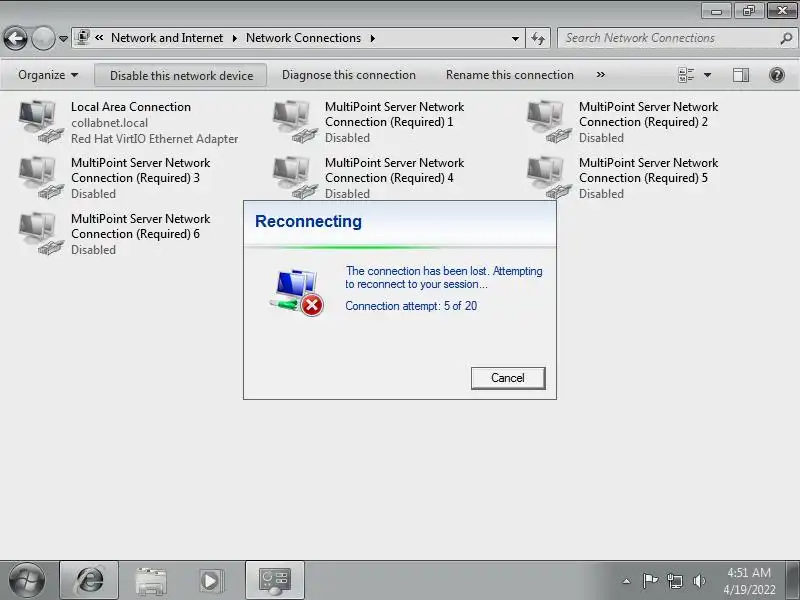Select MultiPoint Server Connection (Required) 5 icon
The image size is (800, 600).
549,177
